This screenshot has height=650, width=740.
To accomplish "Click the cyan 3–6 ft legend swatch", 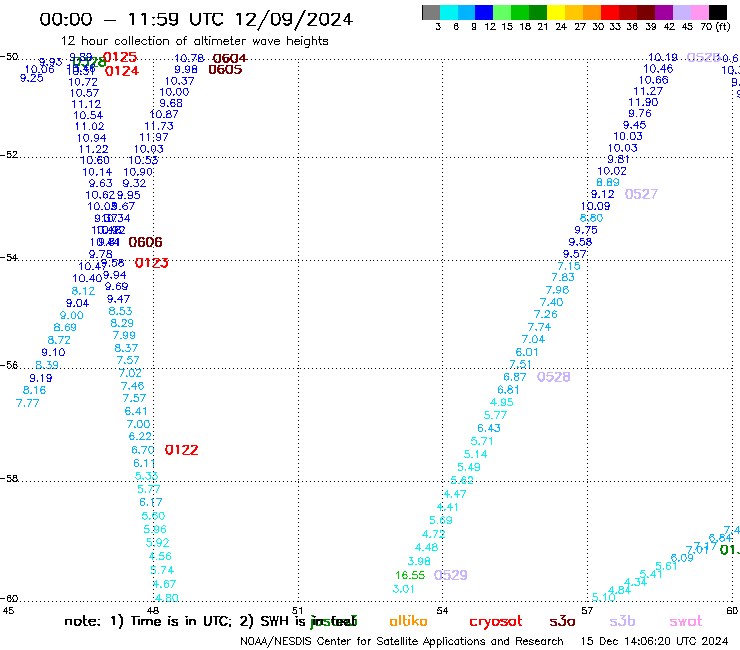I will click(449, 12).
